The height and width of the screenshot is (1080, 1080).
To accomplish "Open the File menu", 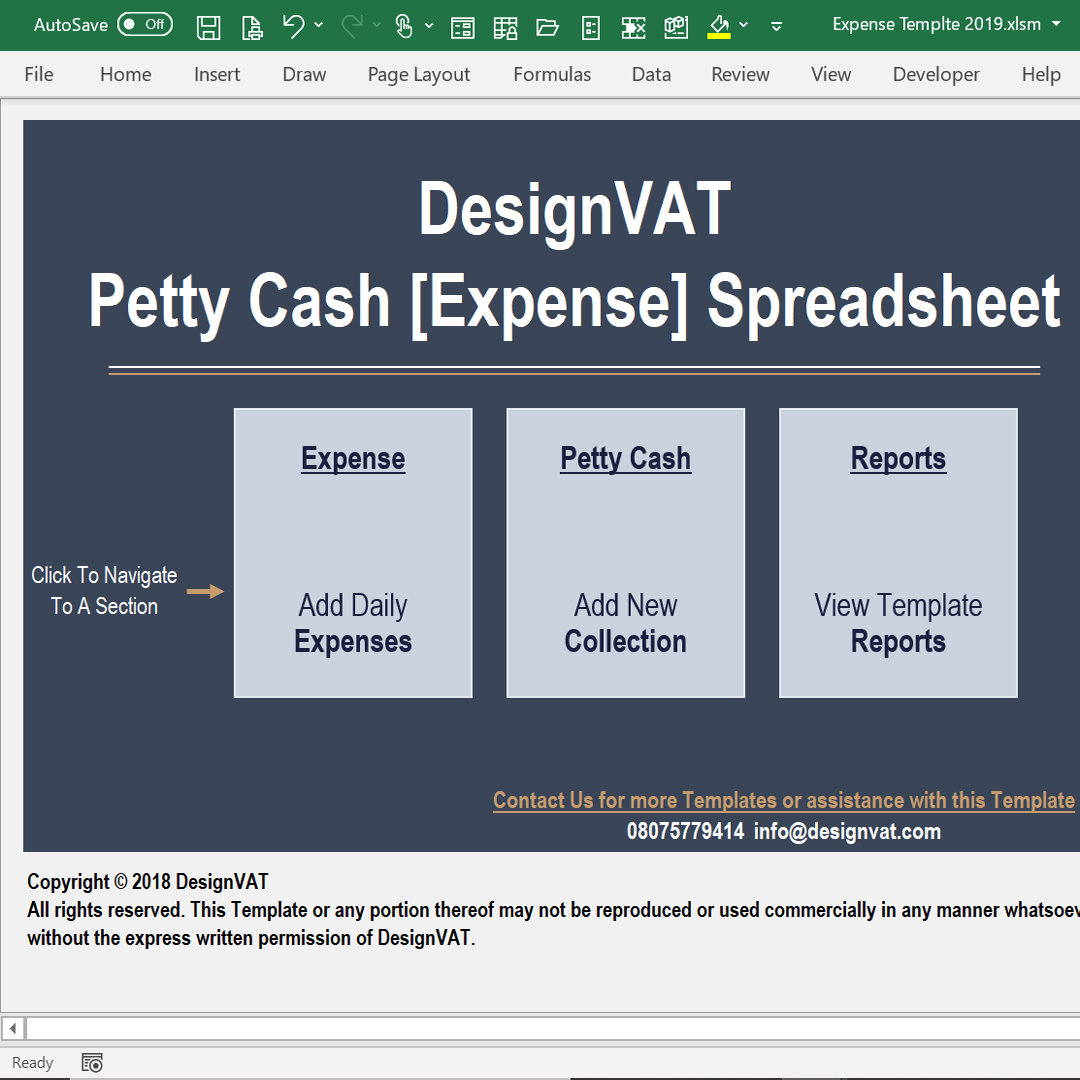I will [39, 75].
